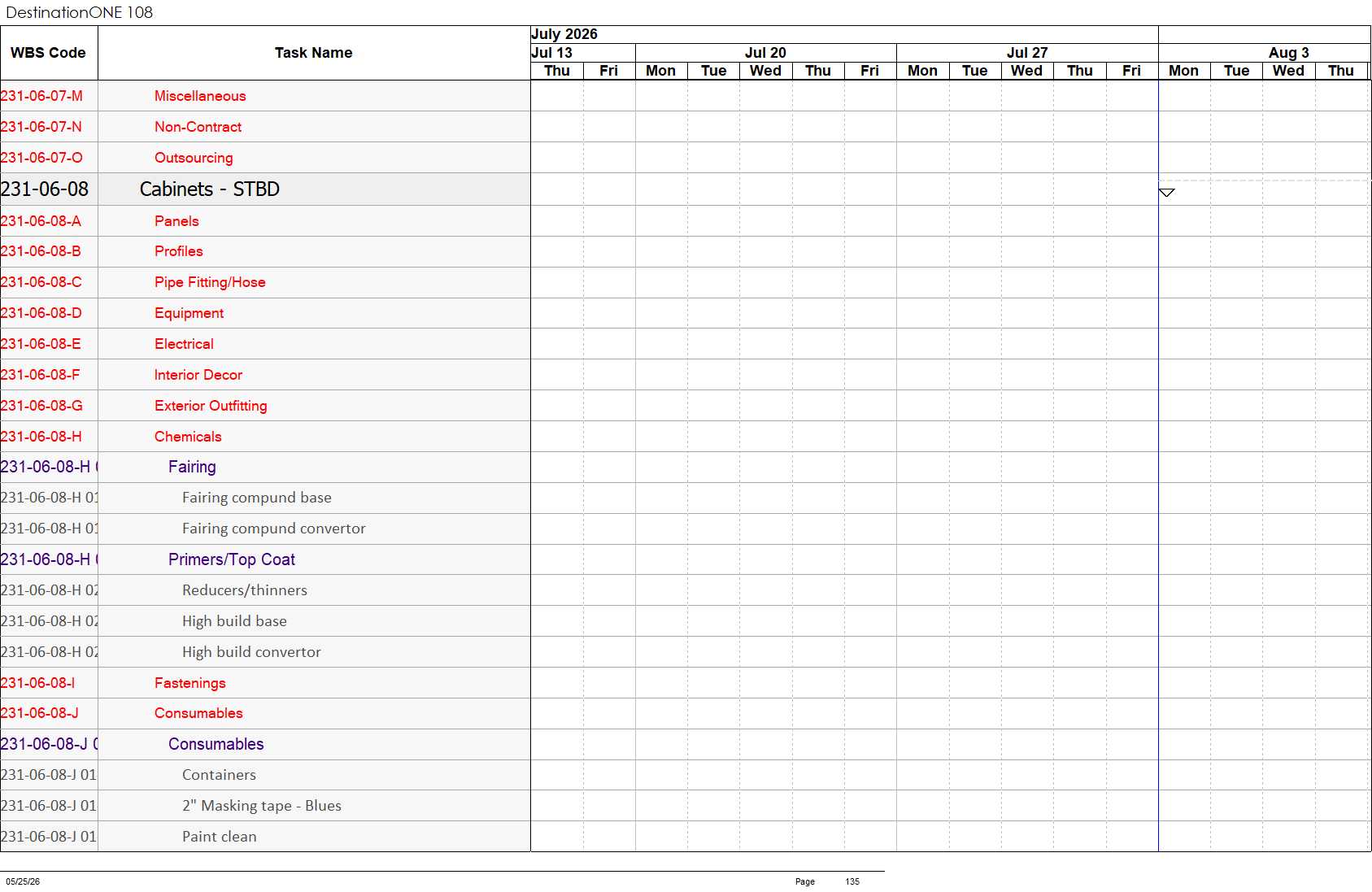Click WBS code 231-06-08-E
The height and width of the screenshot is (892, 1372).
[41, 344]
